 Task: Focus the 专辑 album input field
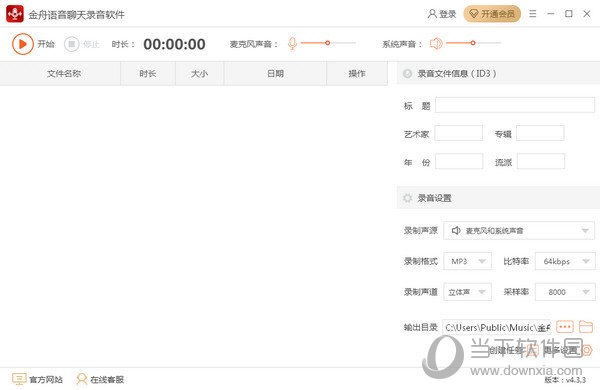(540, 133)
